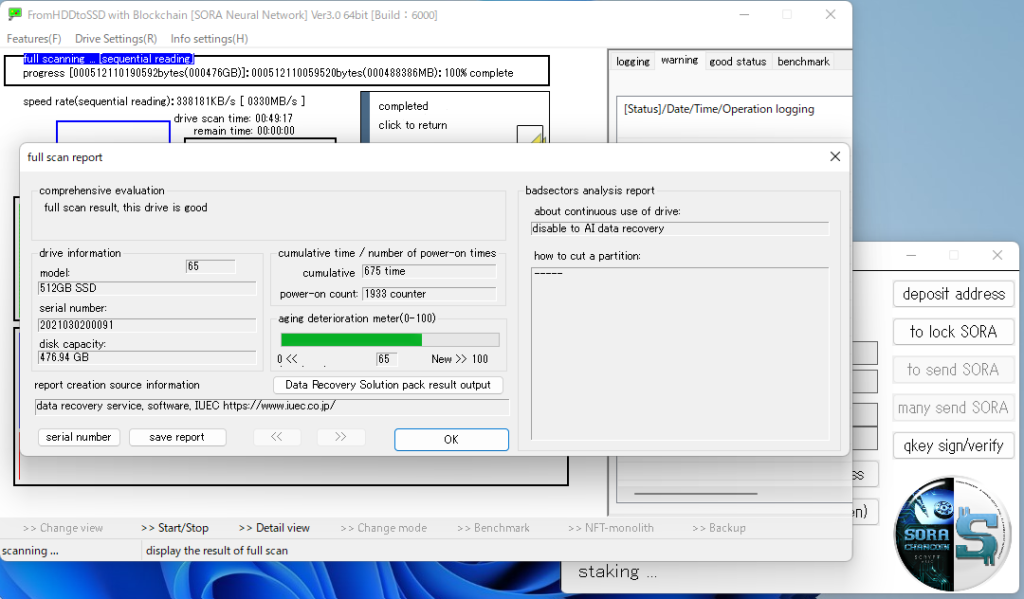This screenshot has height=599, width=1024.
Task: Click the '[Status]/Date/Time/Operation logging' header
Action: [719, 109]
